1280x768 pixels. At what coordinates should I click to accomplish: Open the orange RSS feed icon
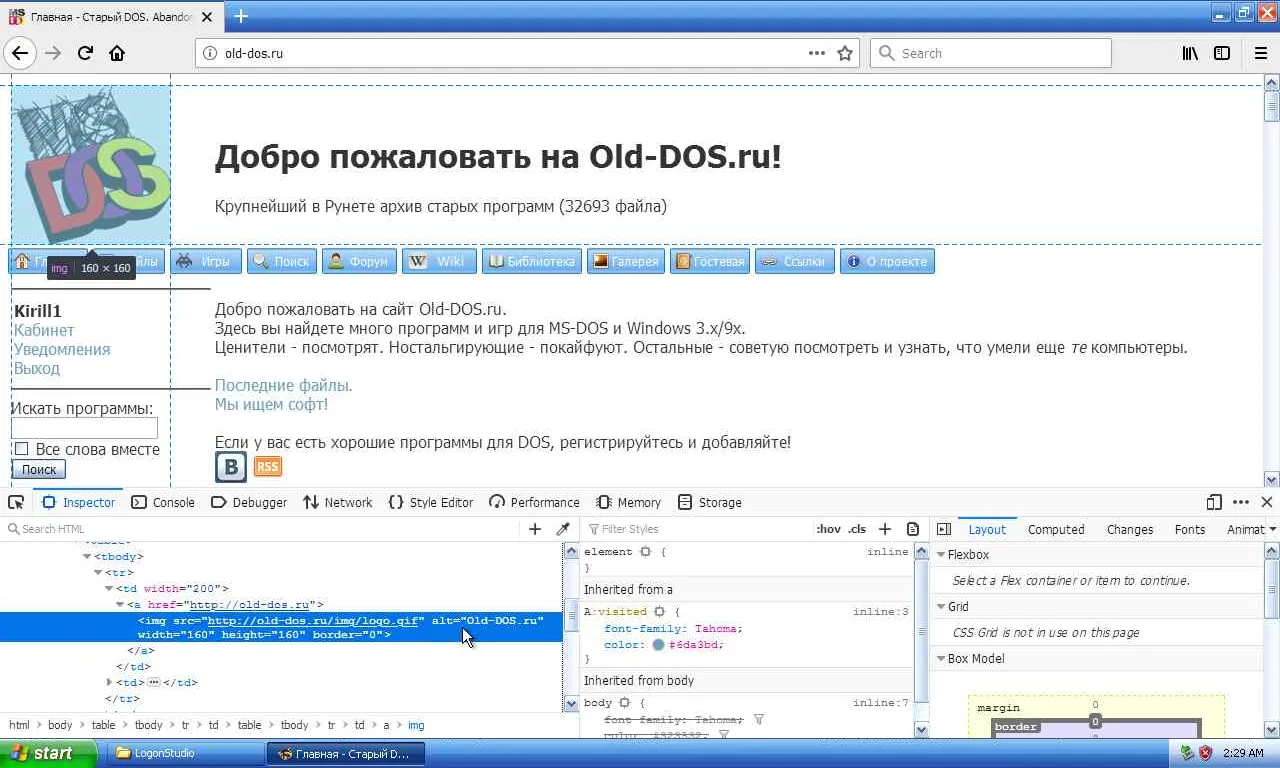[268, 467]
